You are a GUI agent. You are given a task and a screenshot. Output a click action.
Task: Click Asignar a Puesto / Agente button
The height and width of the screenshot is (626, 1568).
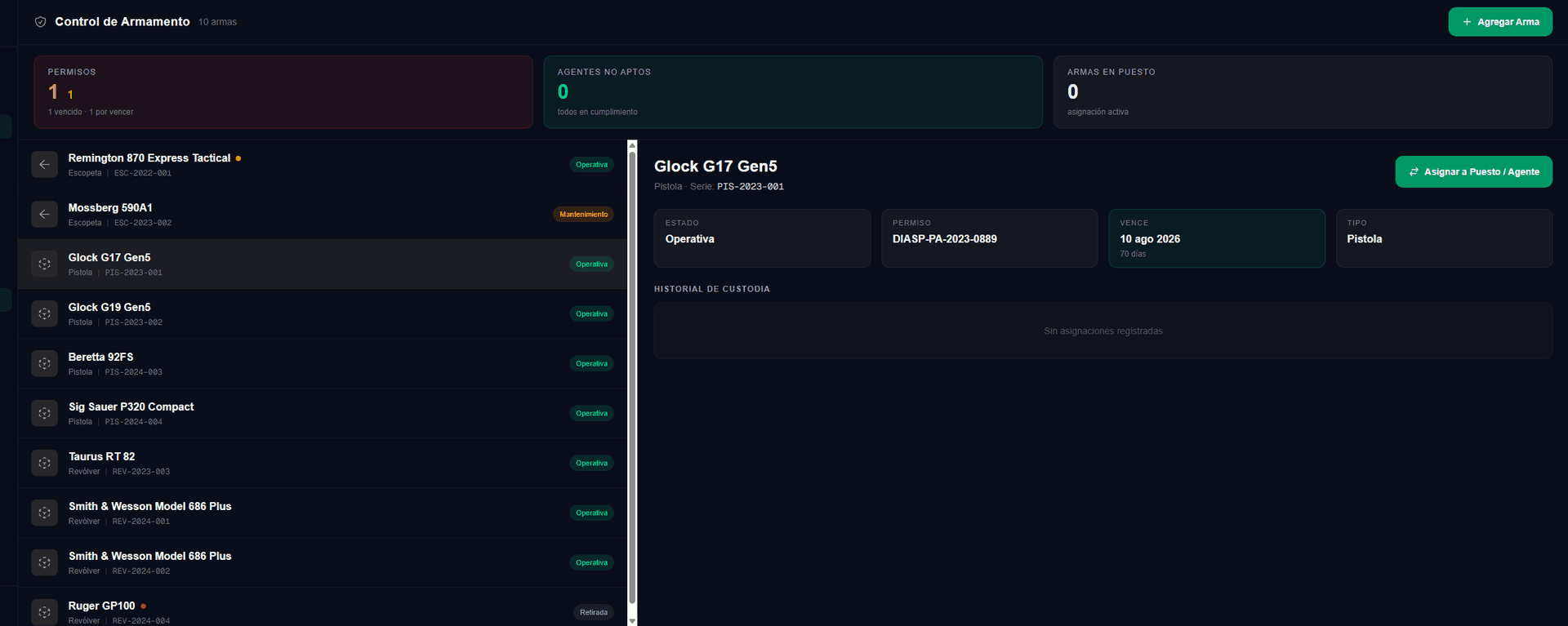pyautogui.click(x=1473, y=171)
